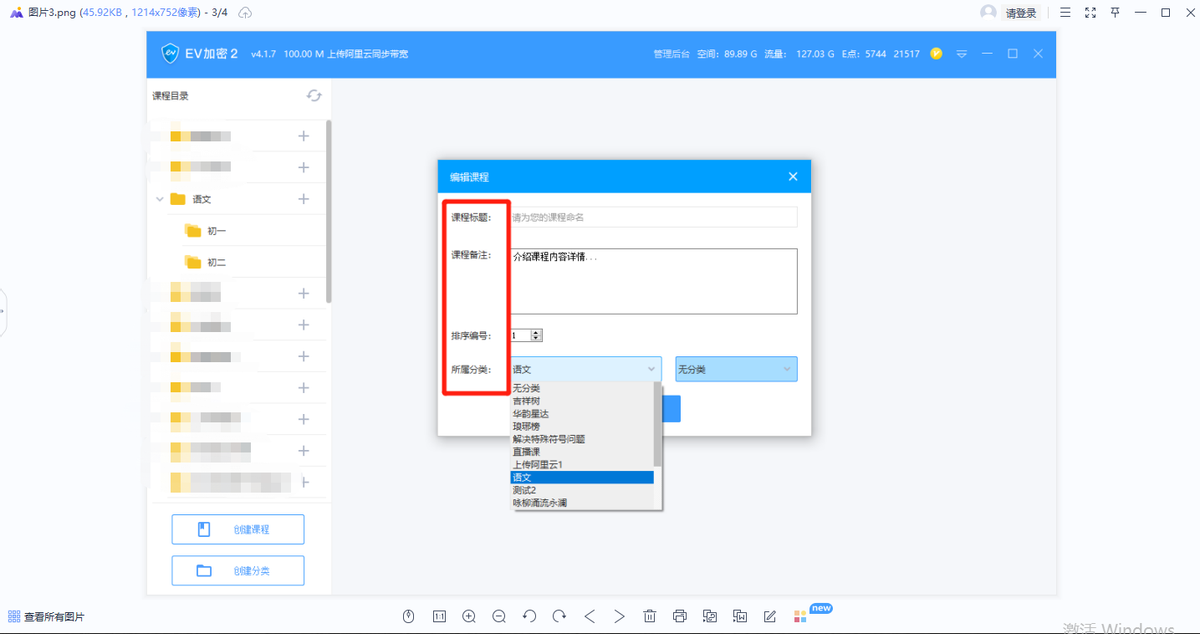Refresh the 课程目录 list

point(314,95)
